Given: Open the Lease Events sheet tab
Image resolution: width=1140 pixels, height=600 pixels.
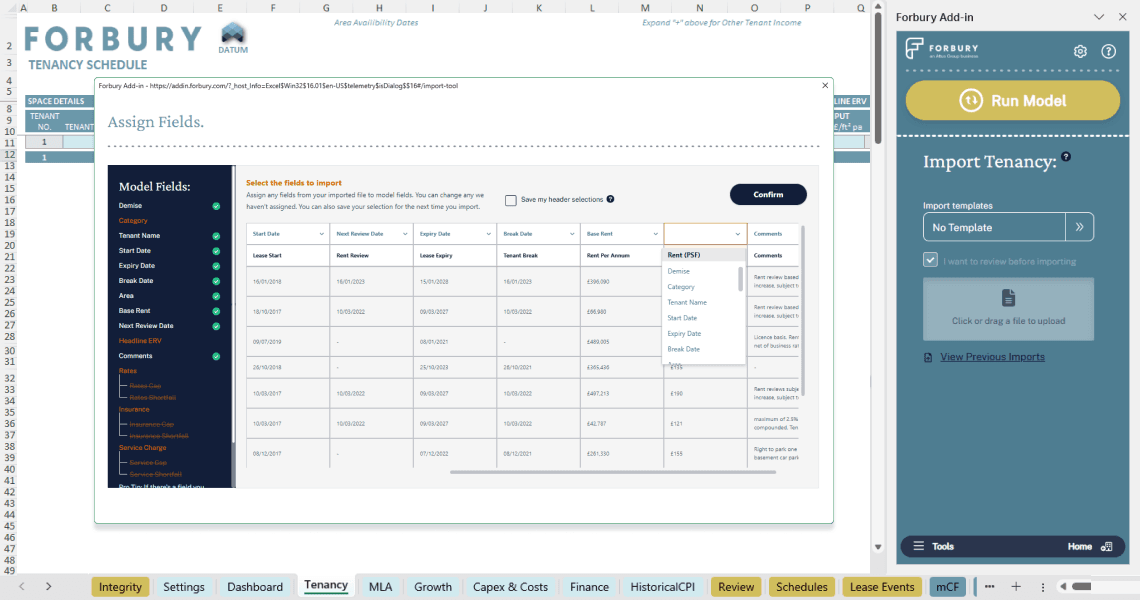Looking at the screenshot, I should pos(883,587).
